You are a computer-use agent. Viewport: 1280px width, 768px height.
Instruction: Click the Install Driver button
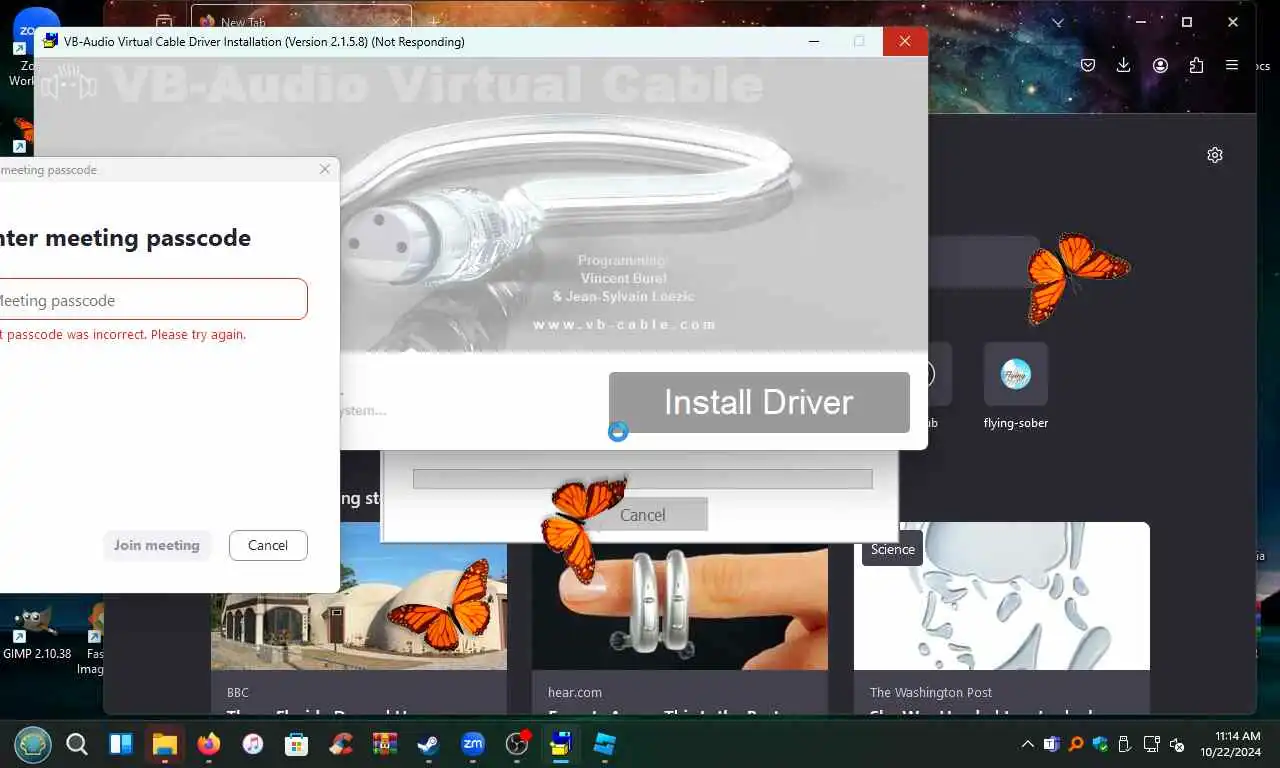click(x=759, y=402)
